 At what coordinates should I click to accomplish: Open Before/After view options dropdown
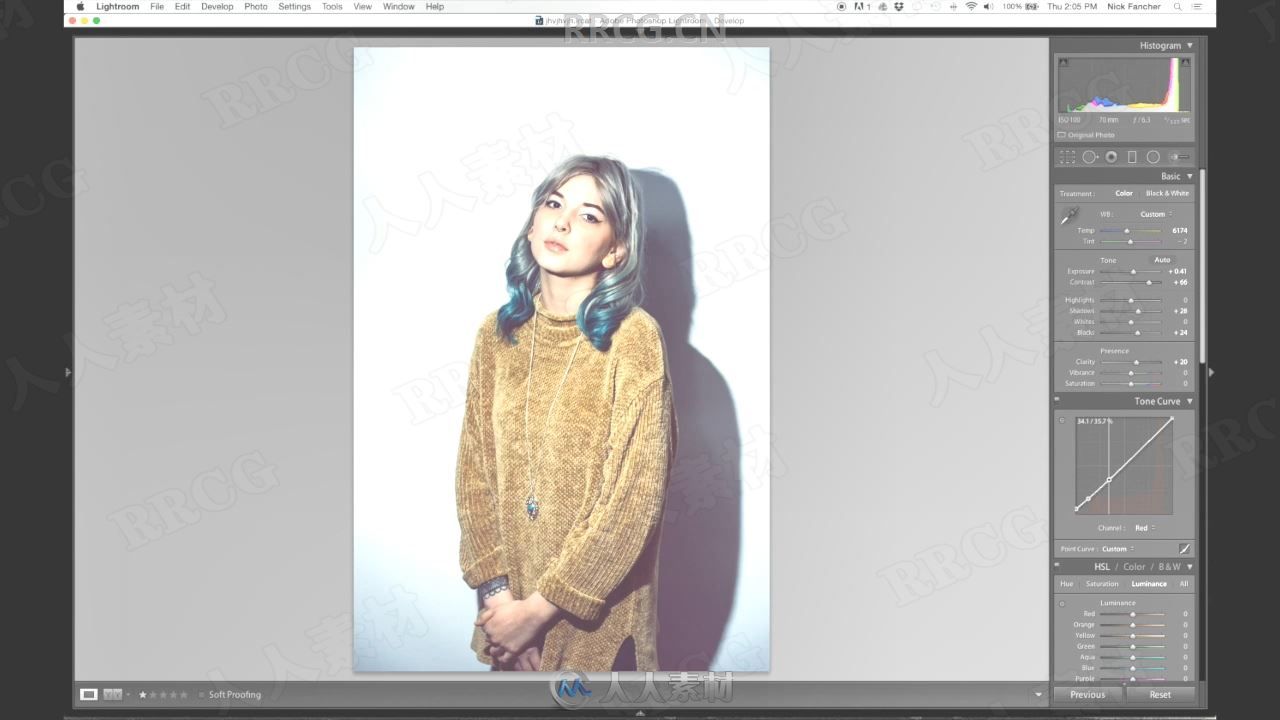pyautogui.click(x=128, y=694)
